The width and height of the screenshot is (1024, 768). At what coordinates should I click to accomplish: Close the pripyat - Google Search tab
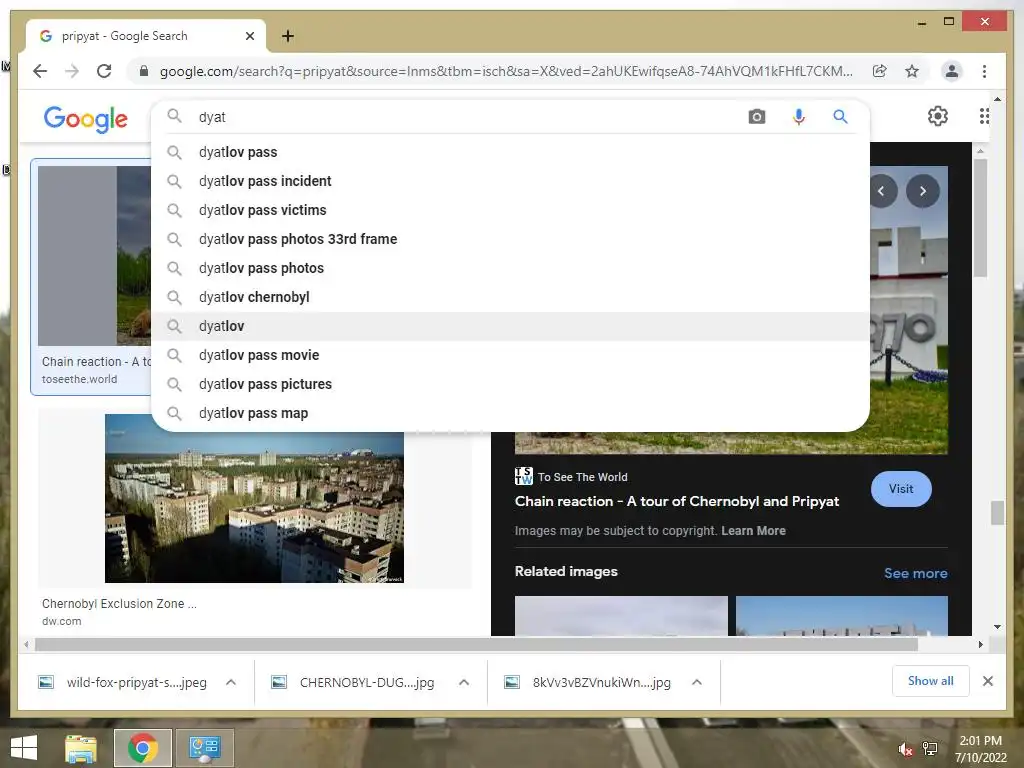click(x=249, y=36)
